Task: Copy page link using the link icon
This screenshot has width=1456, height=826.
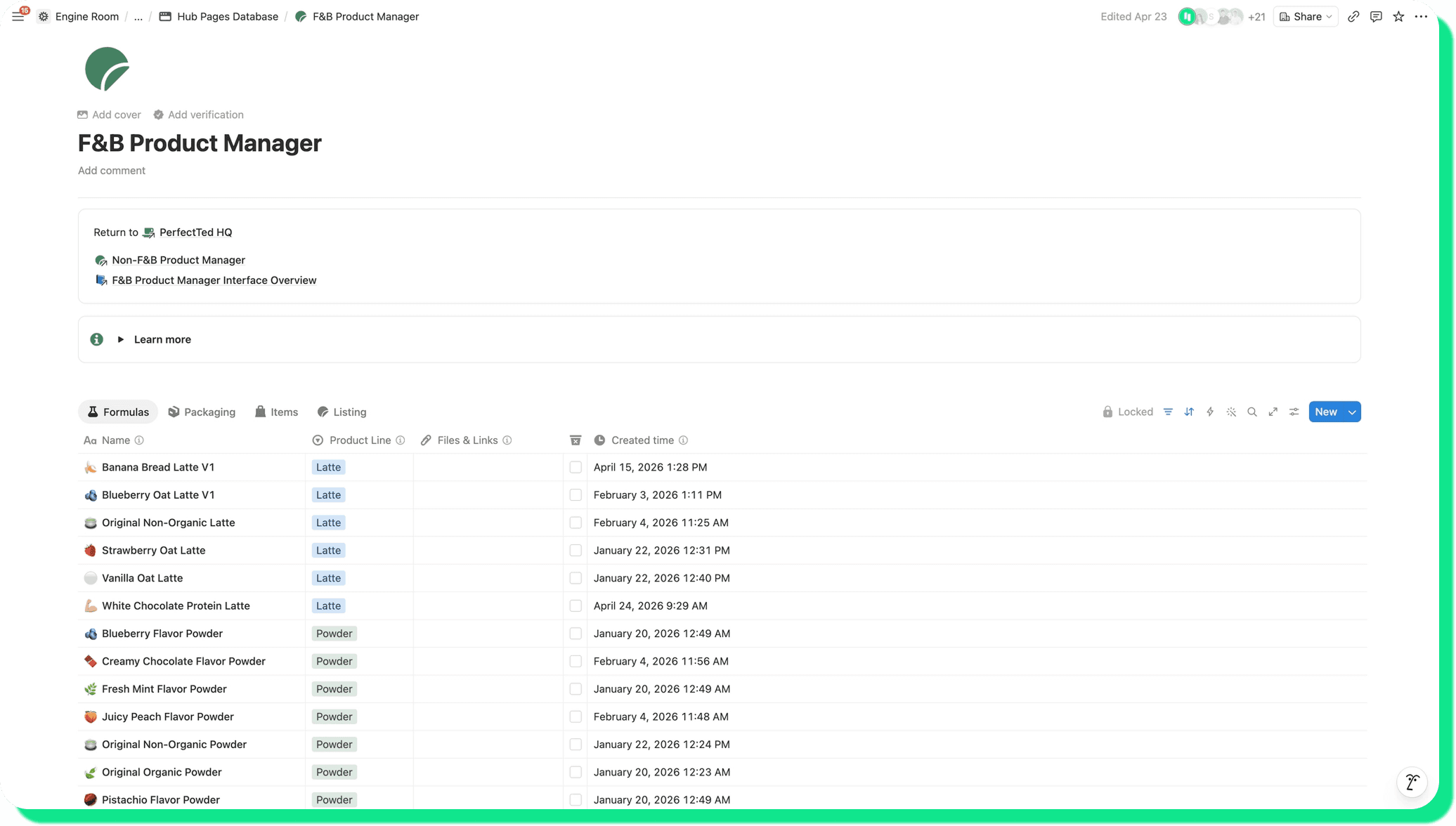Action: tap(1353, 17)
